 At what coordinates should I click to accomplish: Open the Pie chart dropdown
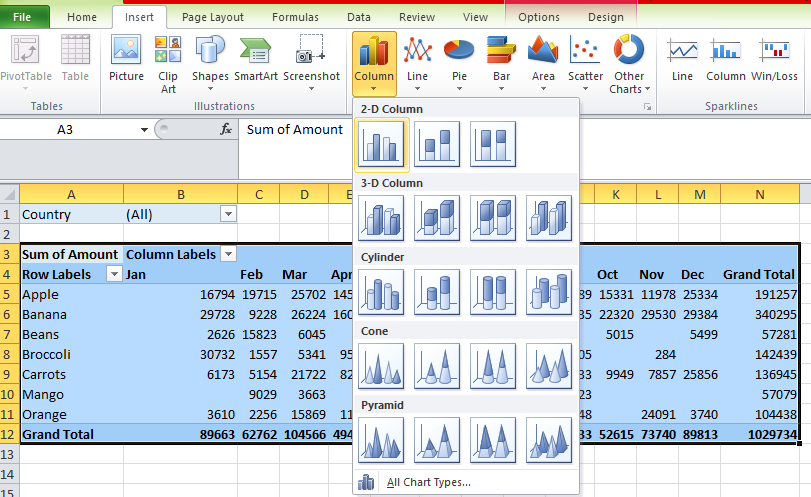459,64
